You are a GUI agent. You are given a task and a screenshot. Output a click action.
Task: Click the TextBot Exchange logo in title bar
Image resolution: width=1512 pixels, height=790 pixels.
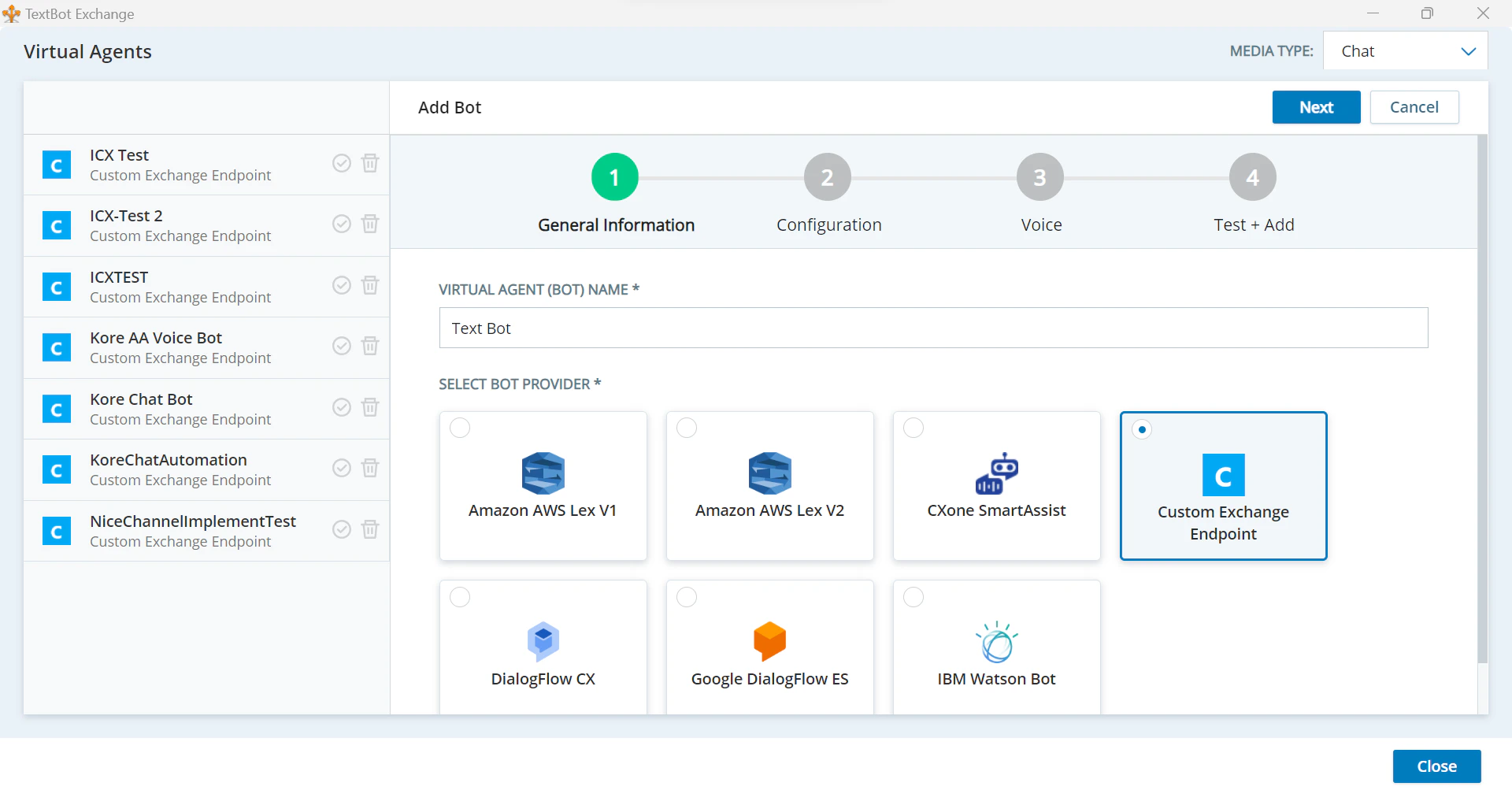[11, 13]
